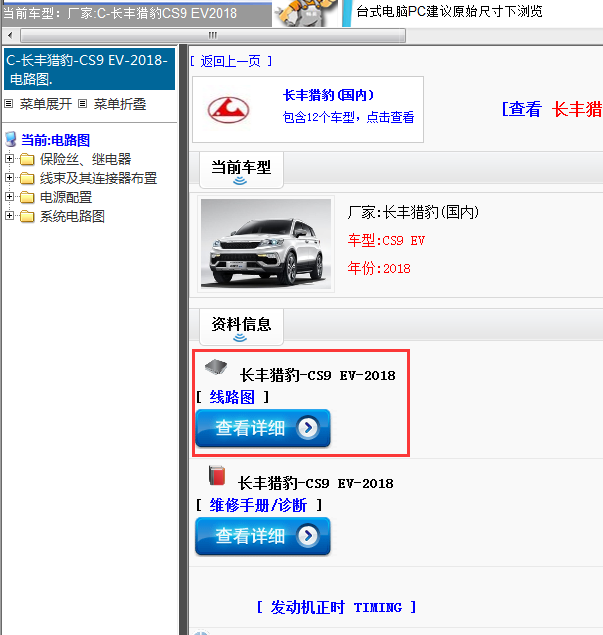Click the mechanic cartoon icon in header
603x635 pixels.
pyautogui.click(x=306, y=13)
